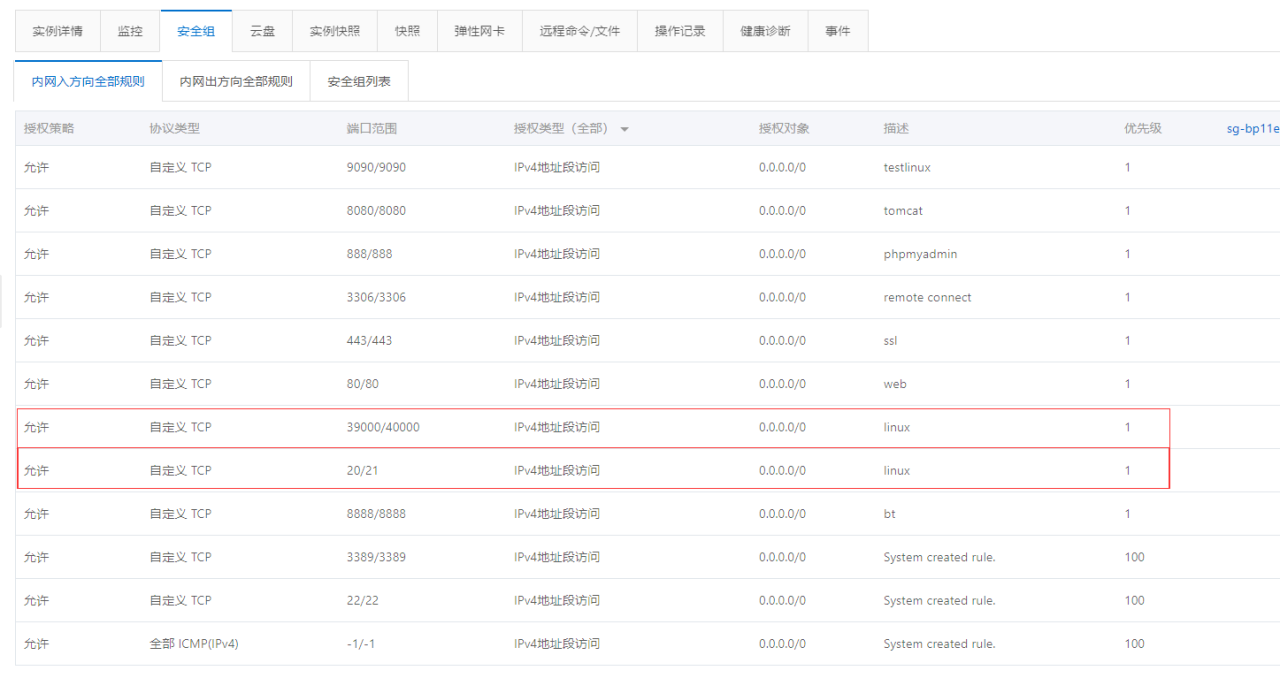Screen dimensions: 1280x678
Task: View the 操作记录 tab
Action: pyautogui.click(x=680, y=31)
